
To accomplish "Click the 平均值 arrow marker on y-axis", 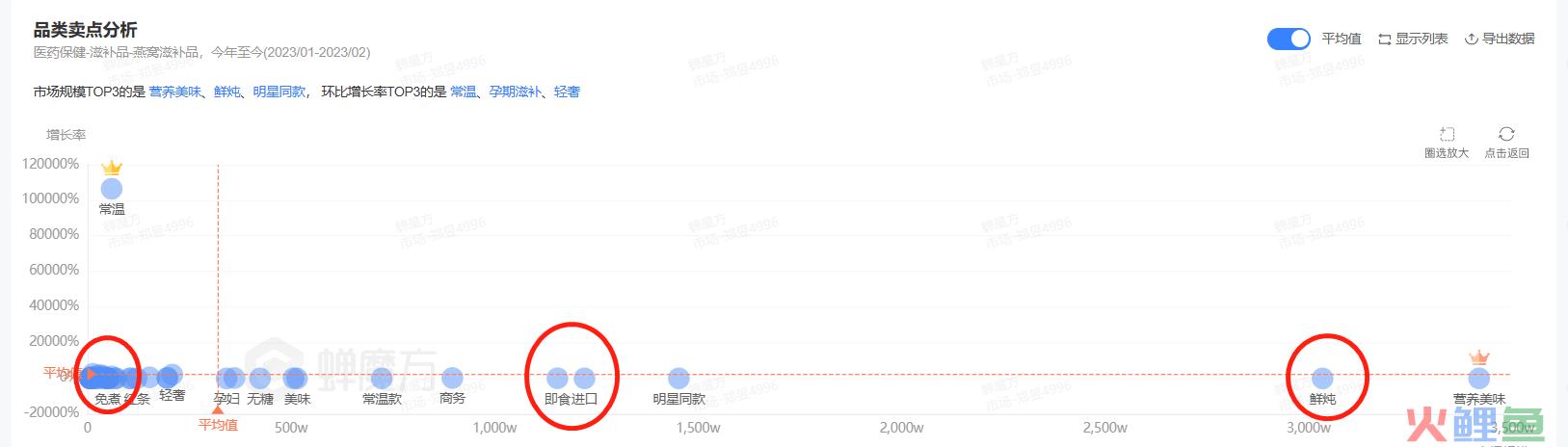I will 92,374.
